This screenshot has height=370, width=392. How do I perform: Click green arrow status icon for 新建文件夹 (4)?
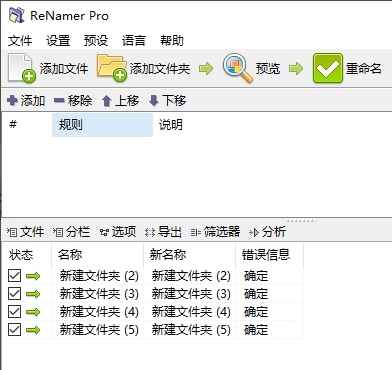33,312
